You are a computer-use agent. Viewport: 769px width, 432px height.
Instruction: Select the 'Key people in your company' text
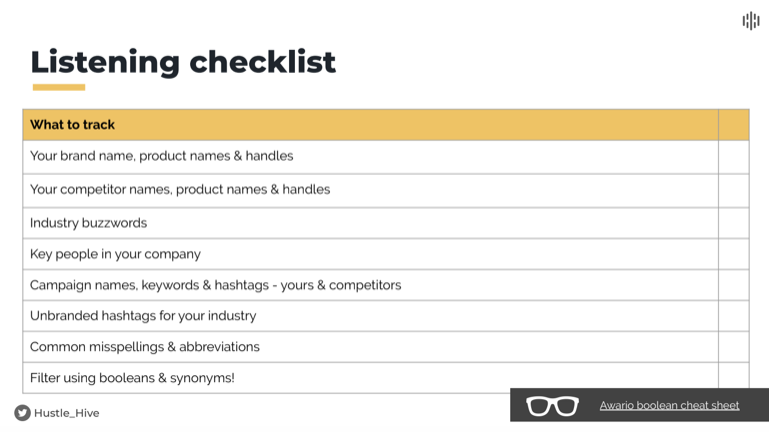(x=115, y=254)
